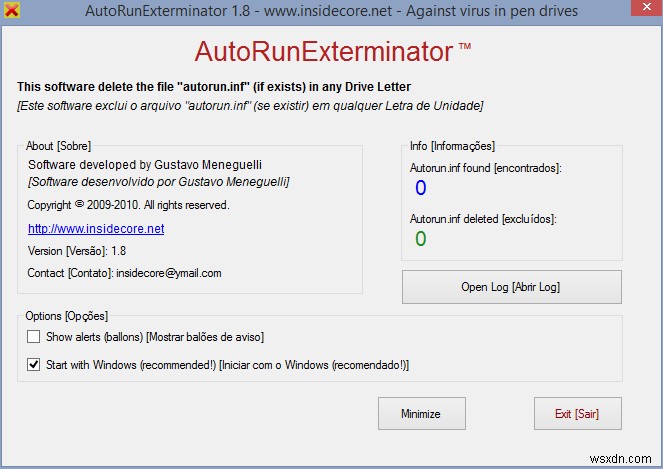Click the italic Portuguese description below the heading
This screenshot has width=663, height=469.
pos(250,105)
